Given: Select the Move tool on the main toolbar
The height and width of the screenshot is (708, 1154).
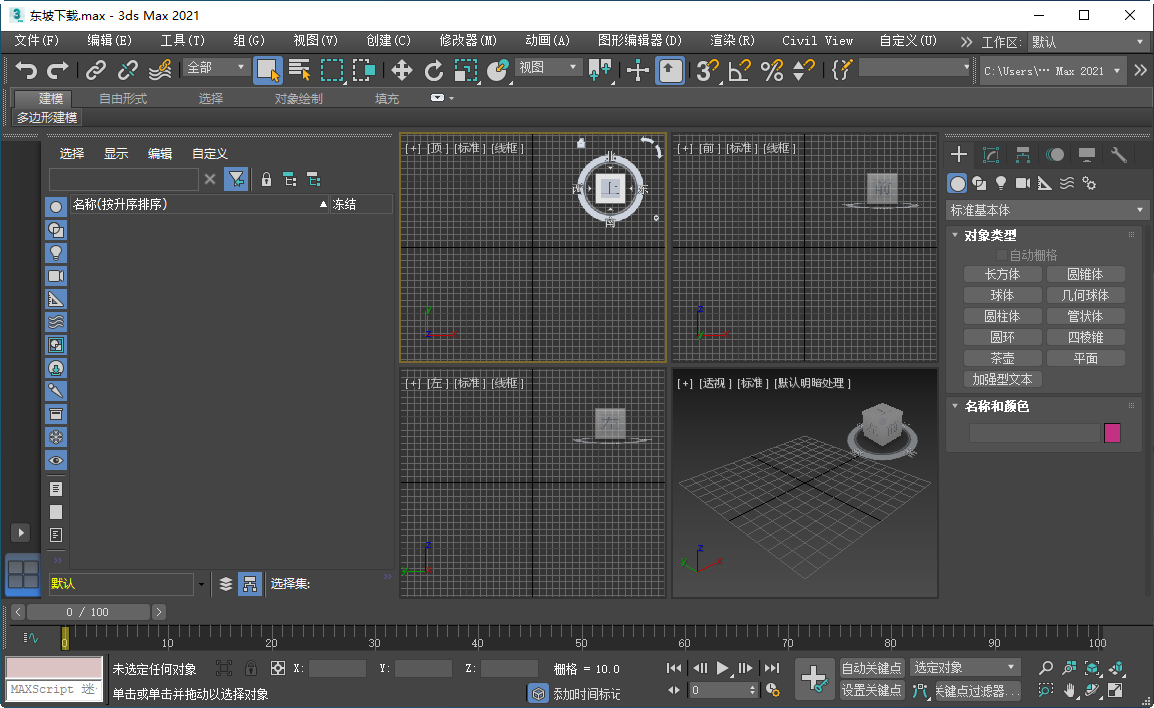Looking at the screenshot, I should pyautogui.click(x=401, y=70).
